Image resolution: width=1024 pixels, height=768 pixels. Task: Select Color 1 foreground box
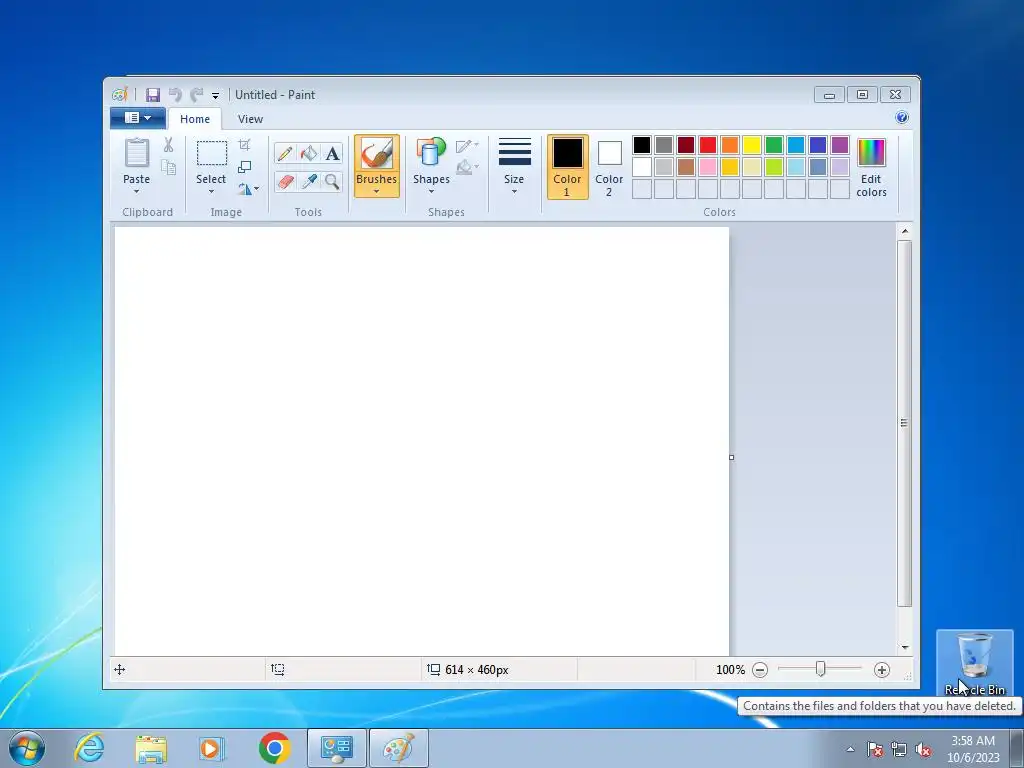click(x=568, y=167)
